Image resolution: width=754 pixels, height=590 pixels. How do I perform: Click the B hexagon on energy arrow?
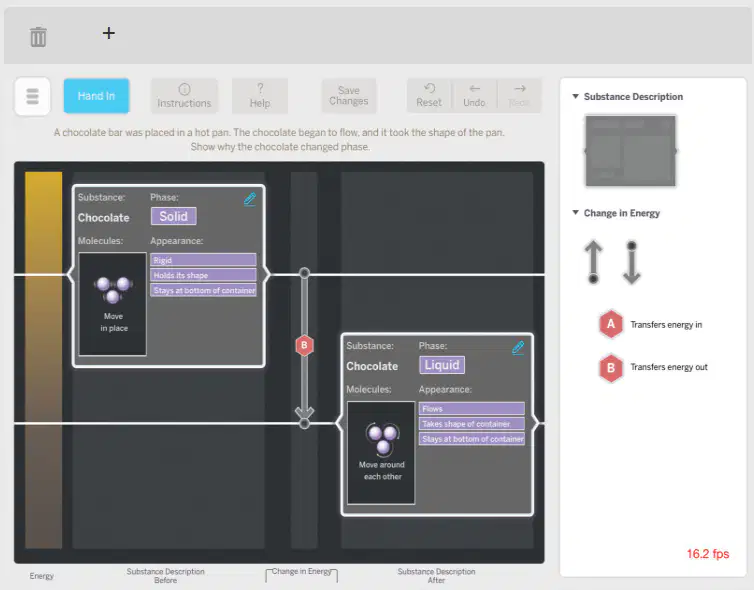click(x=304, y=345)
